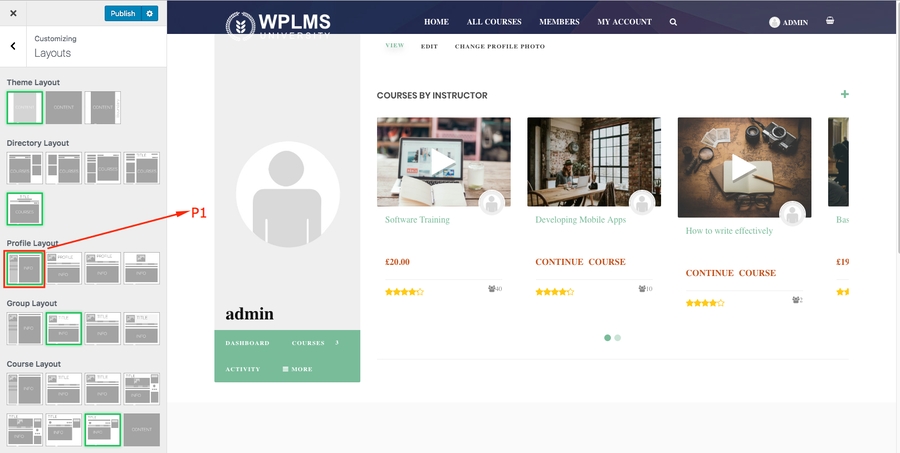Switch to the EDIT profile tab
This screenshot has width=900, height=453.
[x=429, y=47]
